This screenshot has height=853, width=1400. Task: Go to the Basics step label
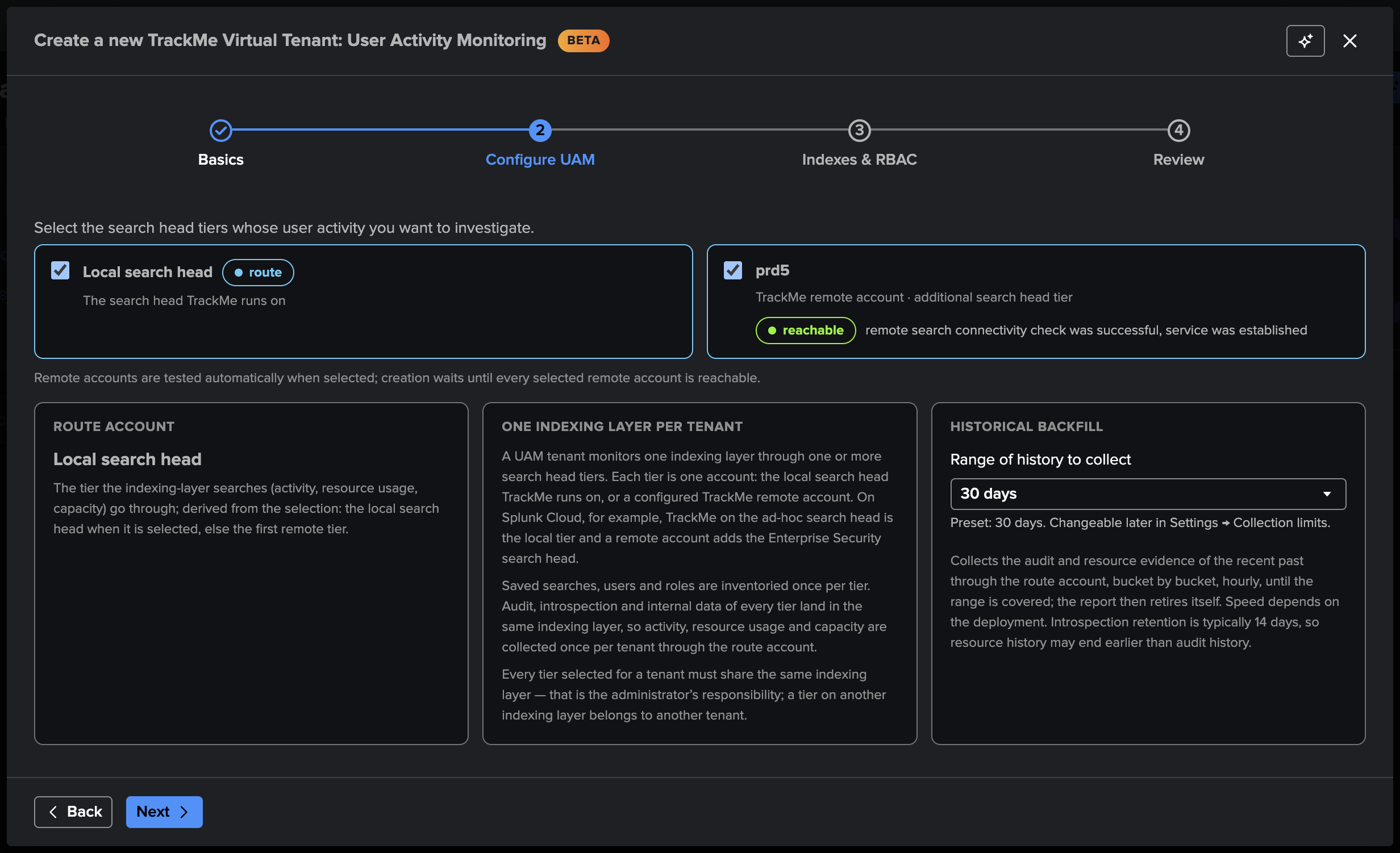click(x=221, y=160)
